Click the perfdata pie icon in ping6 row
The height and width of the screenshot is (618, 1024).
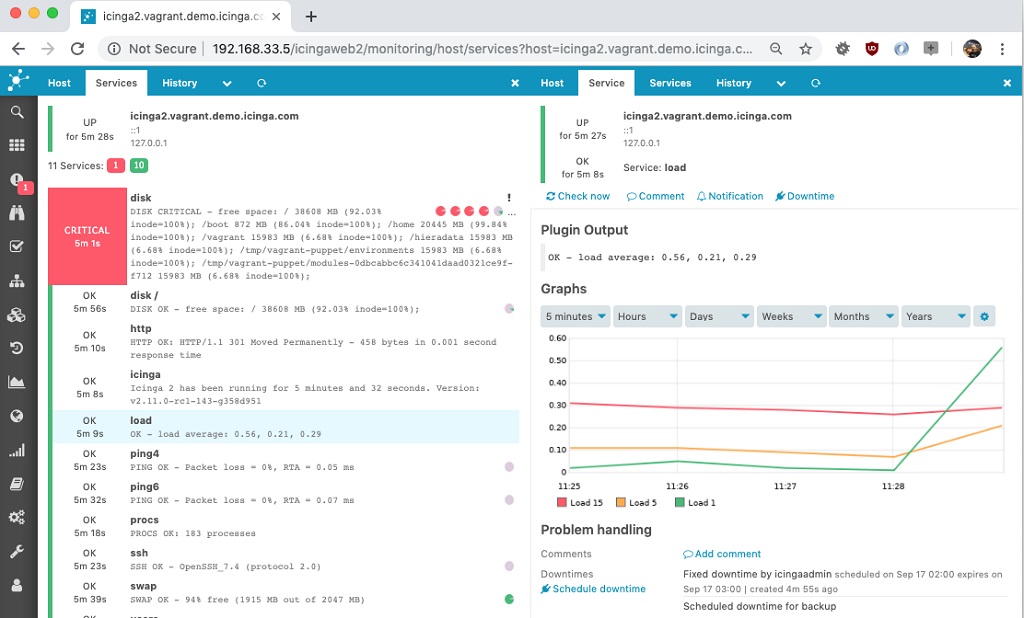pyautogui.click(x=509, y=500)
